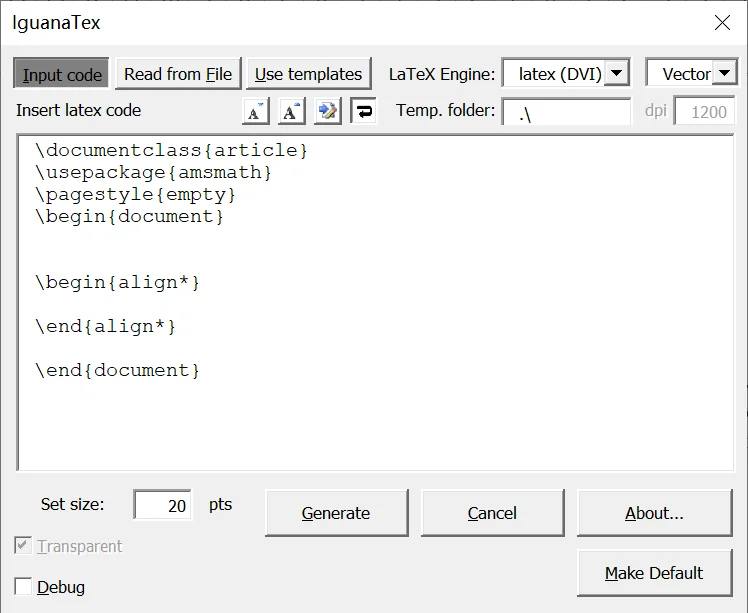Click the dpi value field
This screenshot has height=613, width=748.
pos(707,112)
